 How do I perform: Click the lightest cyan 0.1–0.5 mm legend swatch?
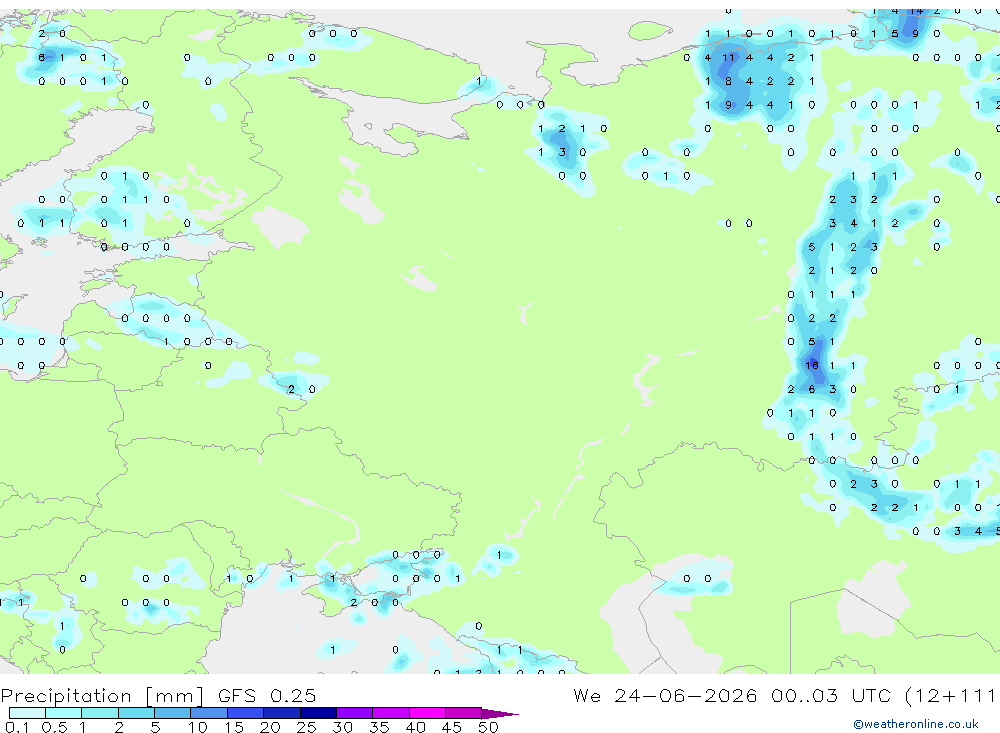27,713
